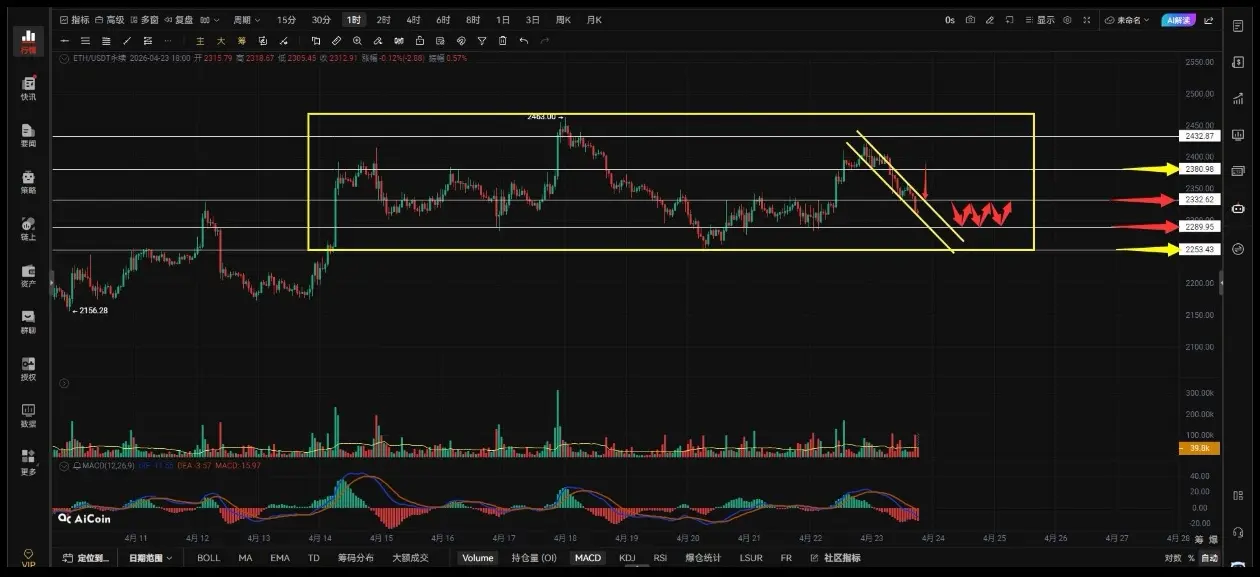
Task: Switch to 月K timeframe
Action: point(594,20)
